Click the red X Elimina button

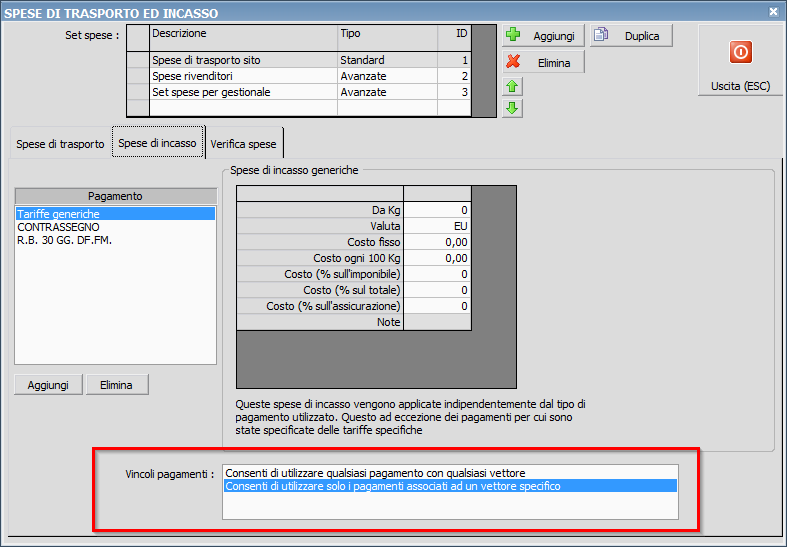click(x=543, y=62)
